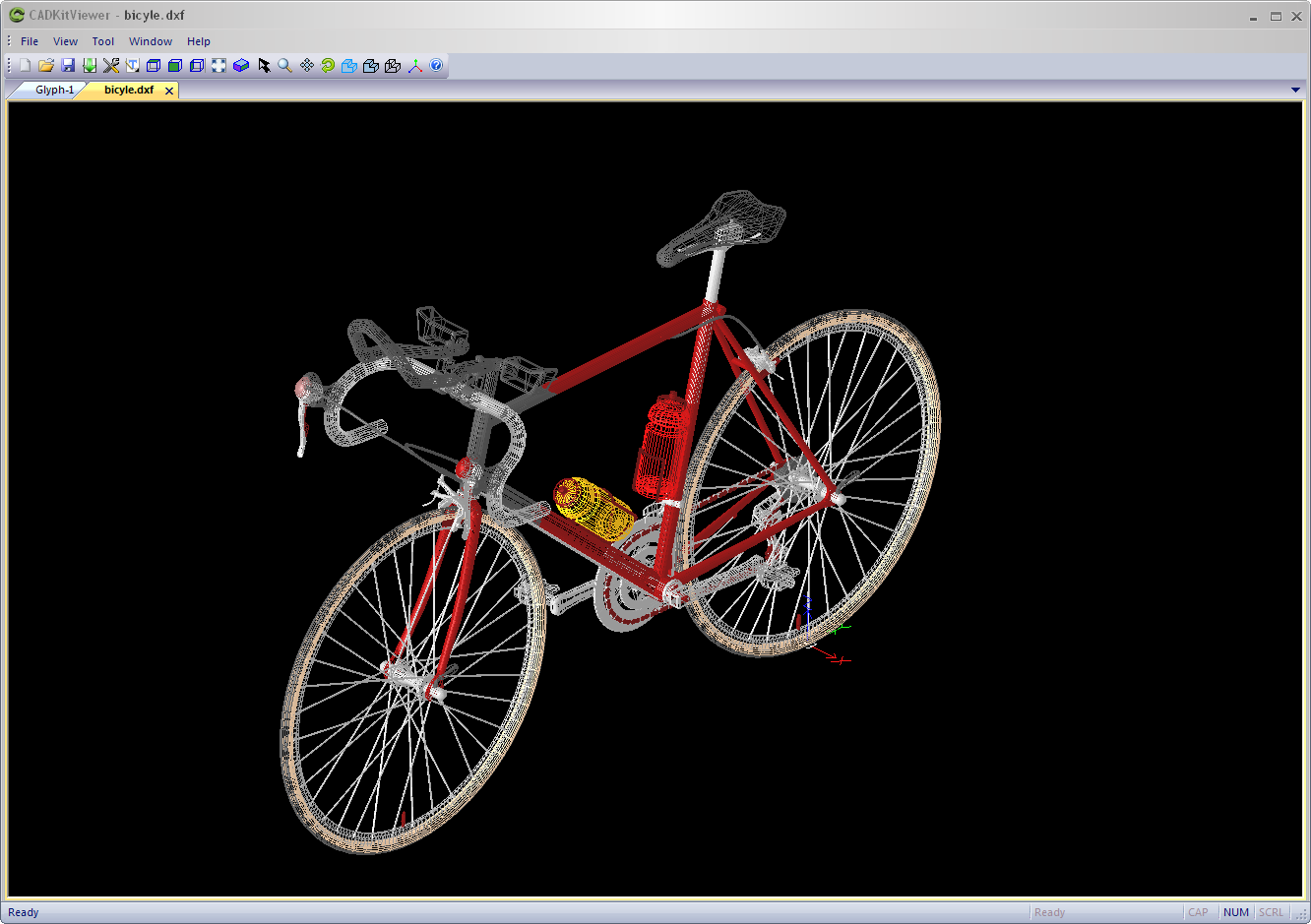Image resolution: width=1311 pixels, height=924 pixels.
Task: Click the fit-to-window zoom extents icon
Action: (218, 65)
